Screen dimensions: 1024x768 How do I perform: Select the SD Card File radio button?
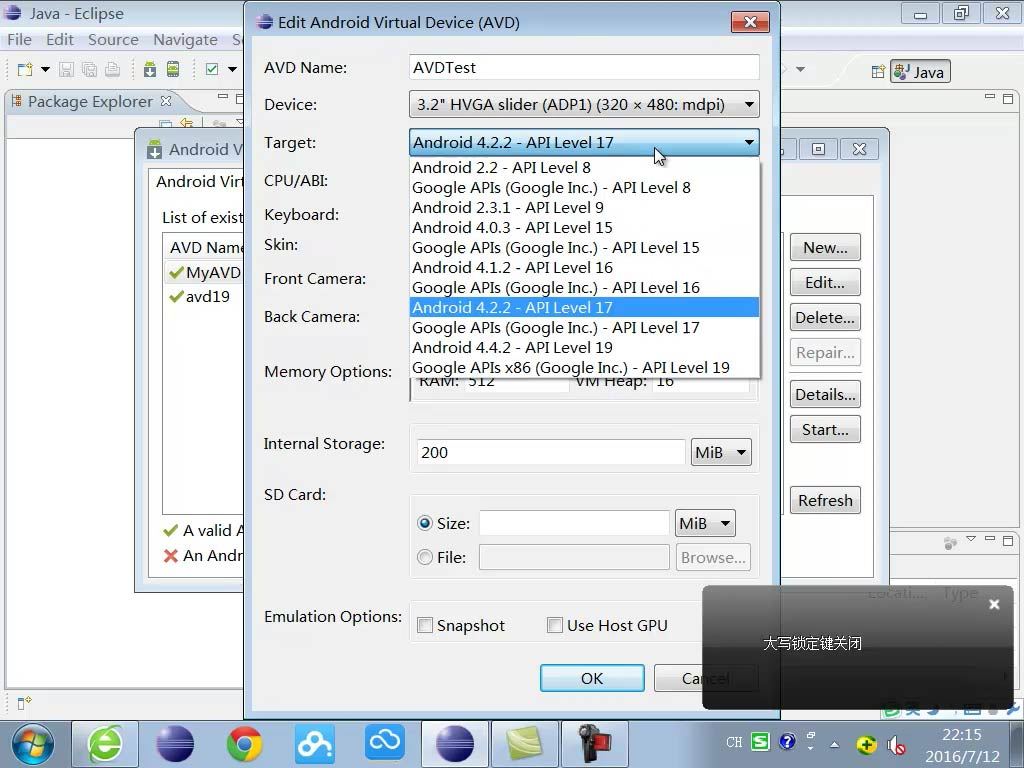425,558
